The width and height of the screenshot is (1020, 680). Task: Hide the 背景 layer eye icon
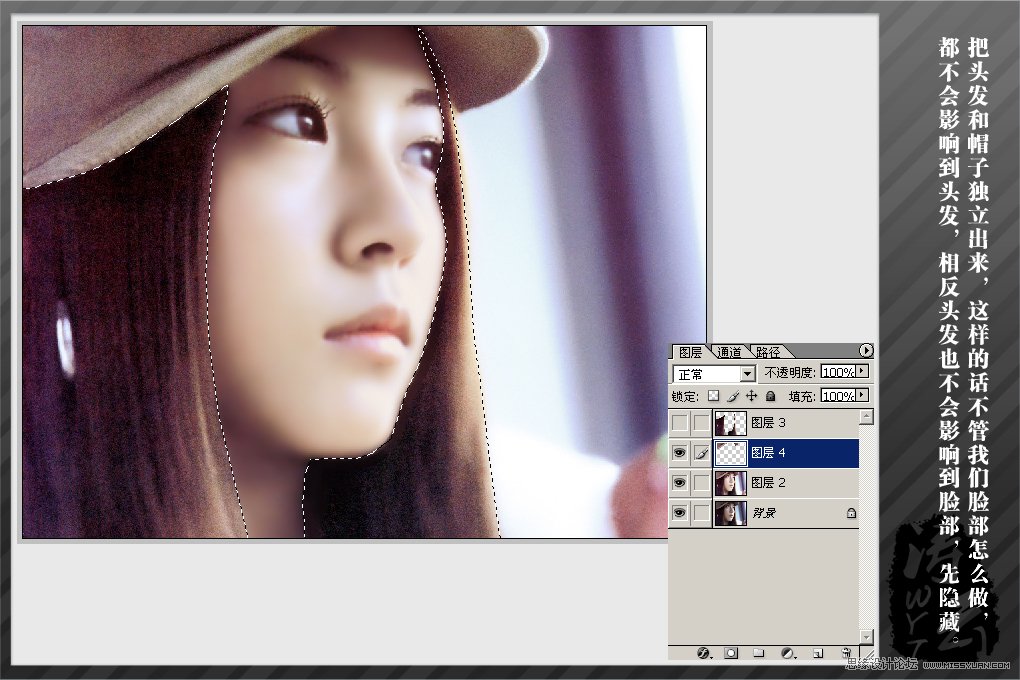pyautogui.click(x=680, y=513)
